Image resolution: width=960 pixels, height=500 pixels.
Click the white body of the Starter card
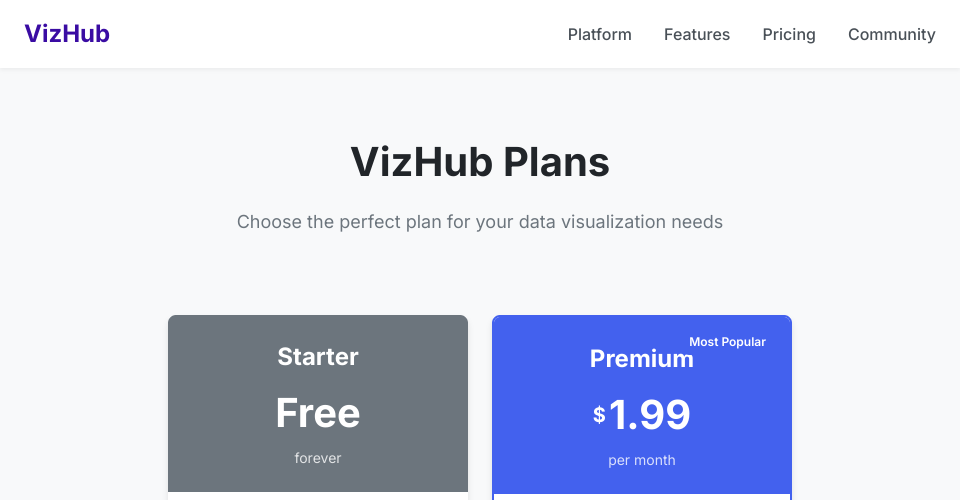pos(318,496)
